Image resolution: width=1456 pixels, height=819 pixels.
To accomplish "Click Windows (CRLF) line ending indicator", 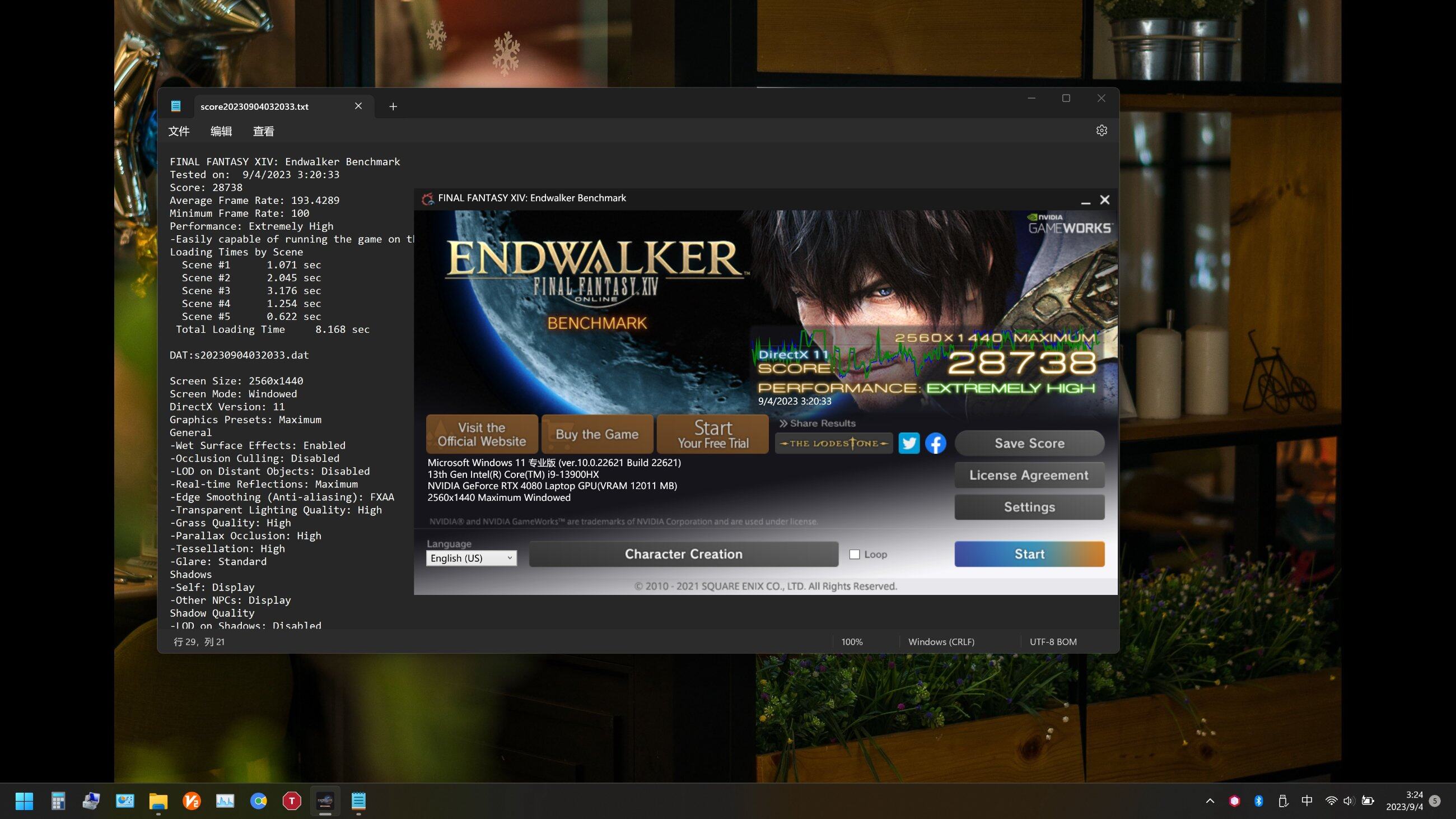I will coord(941,641).
